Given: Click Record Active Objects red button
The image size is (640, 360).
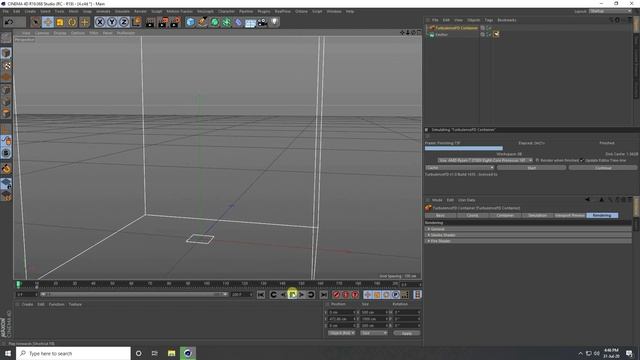Looking at the screenshot, I should 336,295.
